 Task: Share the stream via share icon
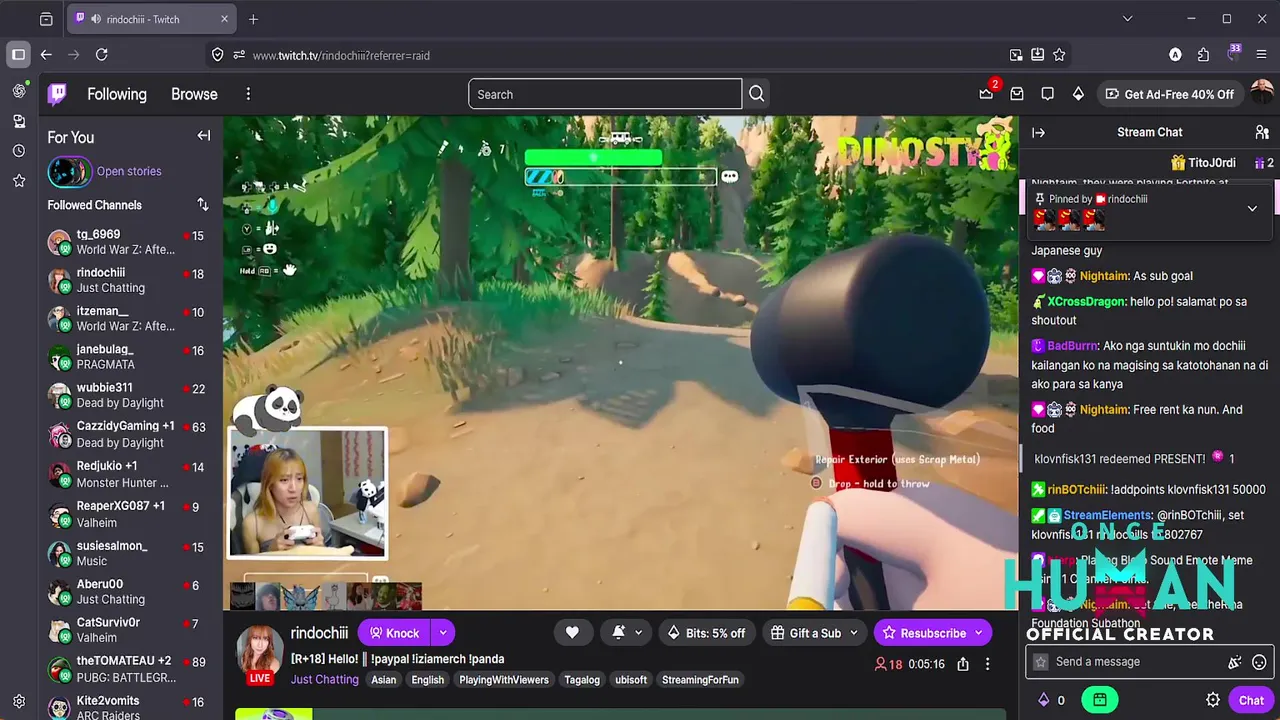click(962, 664)
